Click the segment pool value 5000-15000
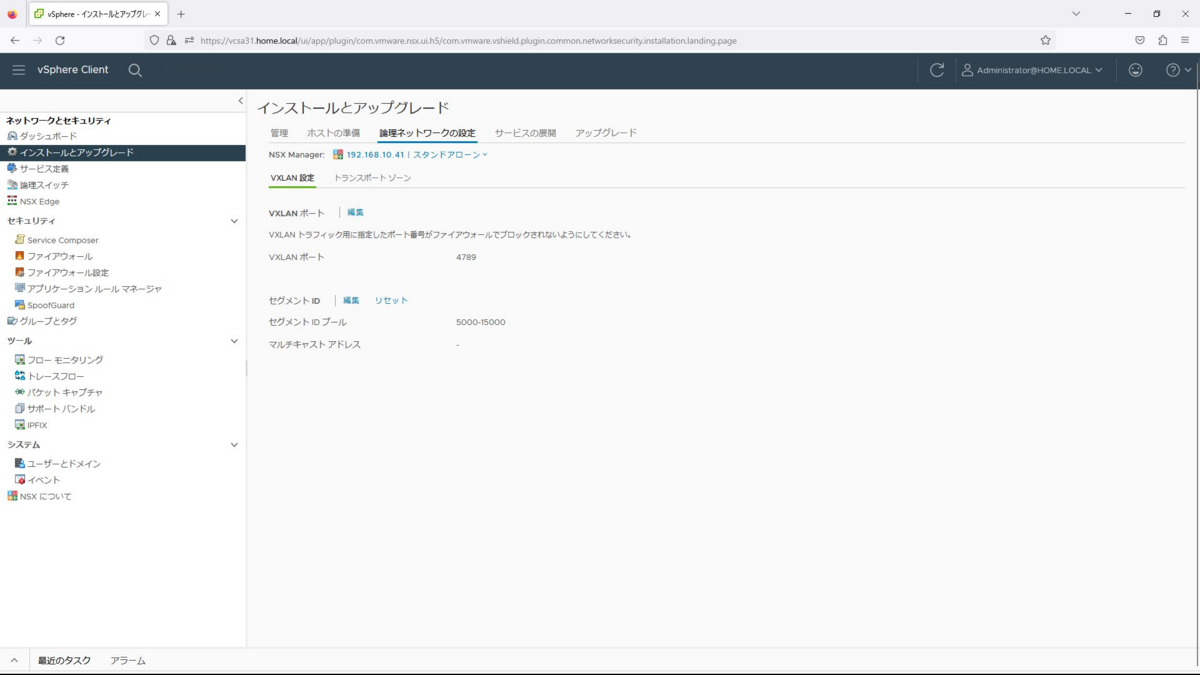This screenshot has height=675, width=1200. 481,322
